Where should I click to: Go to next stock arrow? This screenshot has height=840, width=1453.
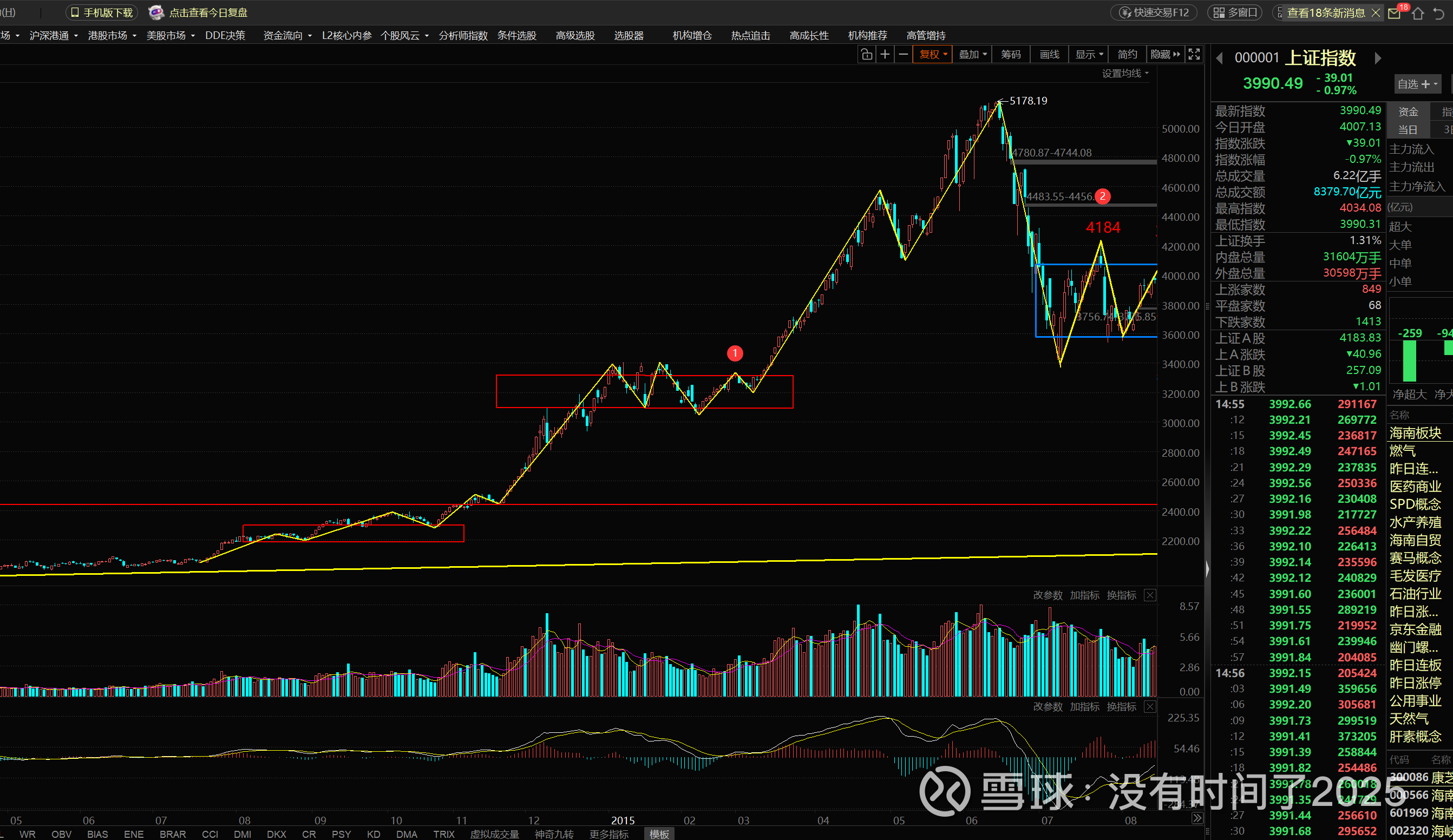tap(1377, 58)
